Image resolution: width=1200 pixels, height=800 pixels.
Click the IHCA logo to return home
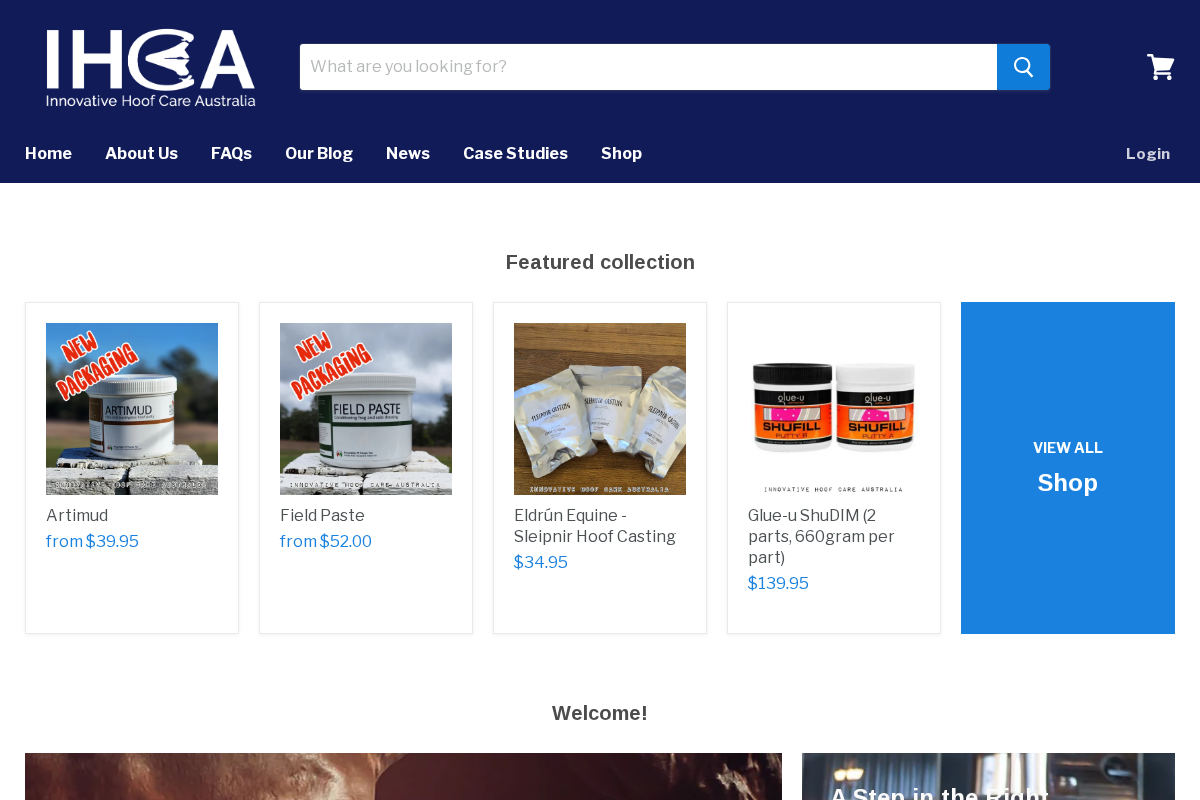coord(150,66)
